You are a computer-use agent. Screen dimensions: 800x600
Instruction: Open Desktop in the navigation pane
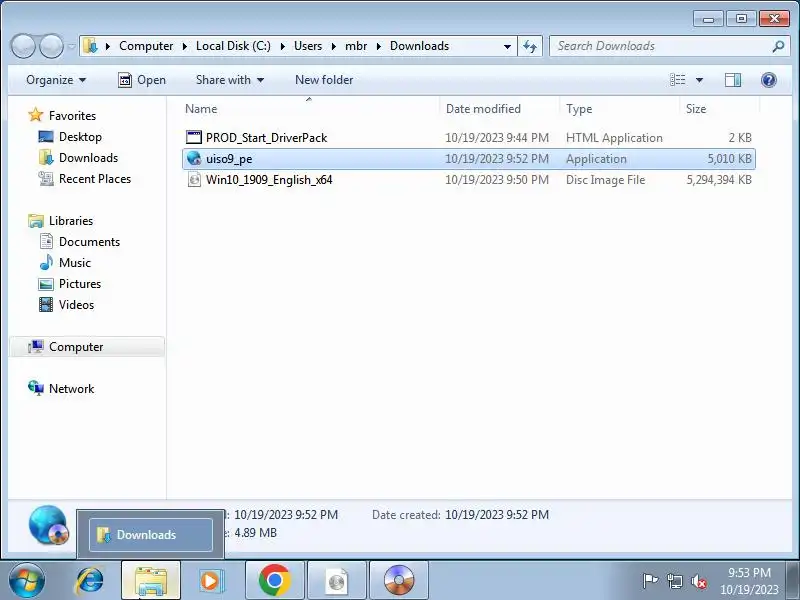(x=80, y=137)
